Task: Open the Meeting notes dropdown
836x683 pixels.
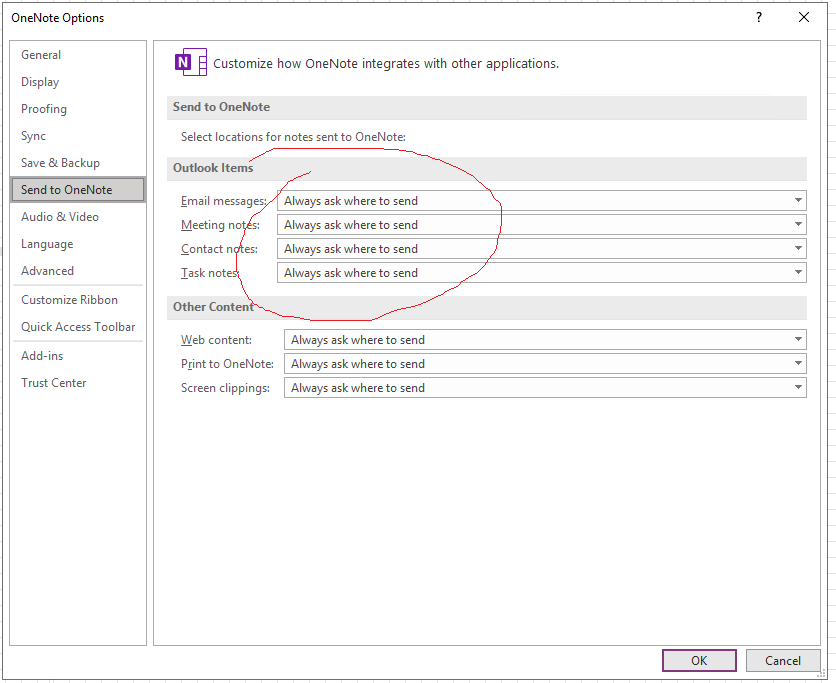Action: coord(798,224)
